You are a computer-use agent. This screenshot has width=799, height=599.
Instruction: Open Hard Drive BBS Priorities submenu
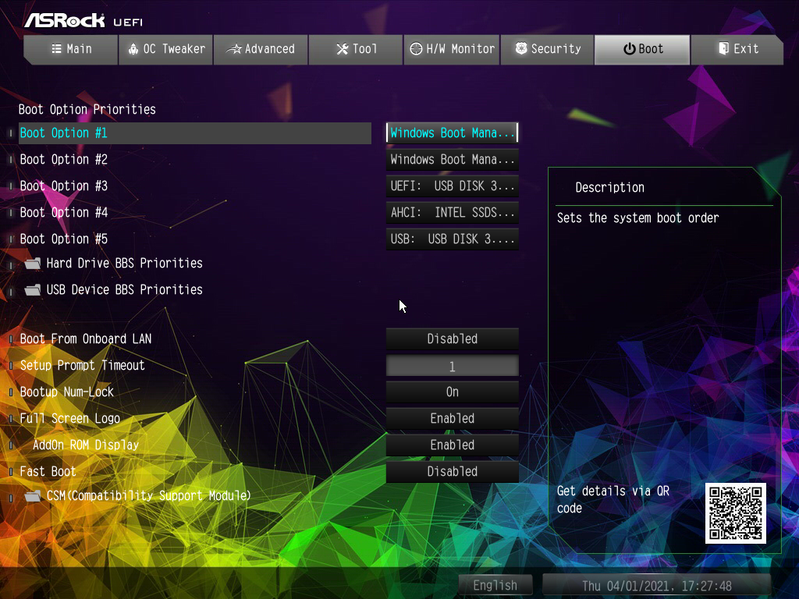124,263
